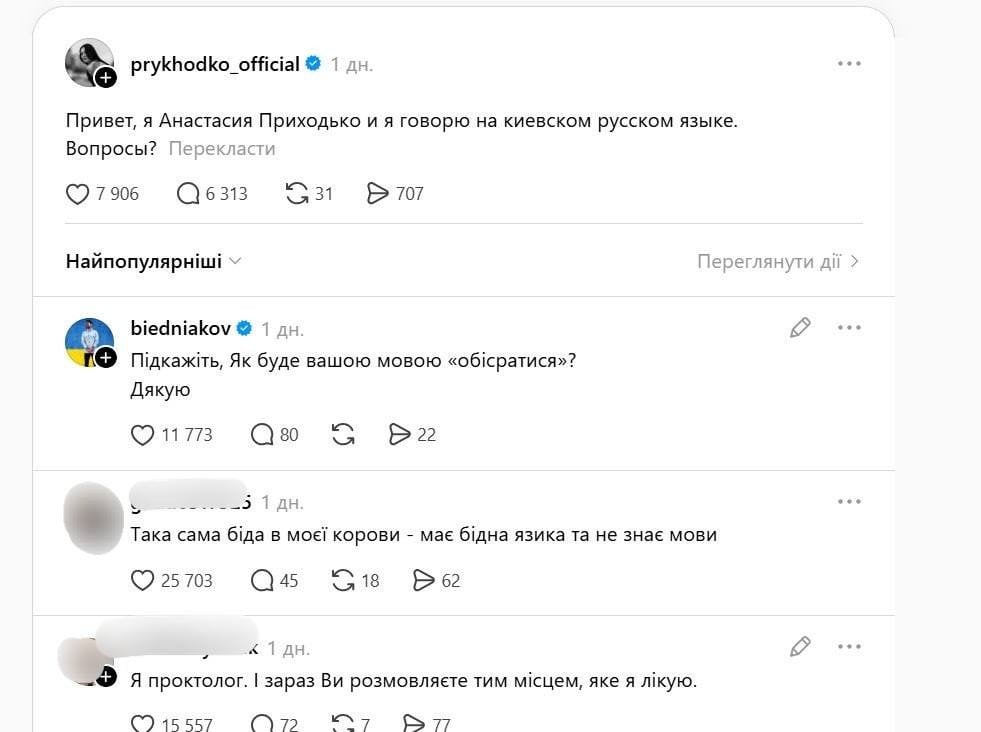Screen dimensions: 981x732
Task: Open the more options menu on main post
Action: pos(849,64)
